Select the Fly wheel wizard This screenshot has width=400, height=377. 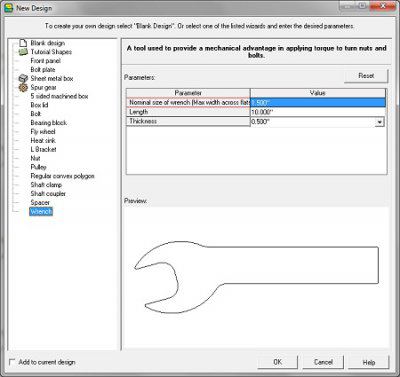coord(43,132)
